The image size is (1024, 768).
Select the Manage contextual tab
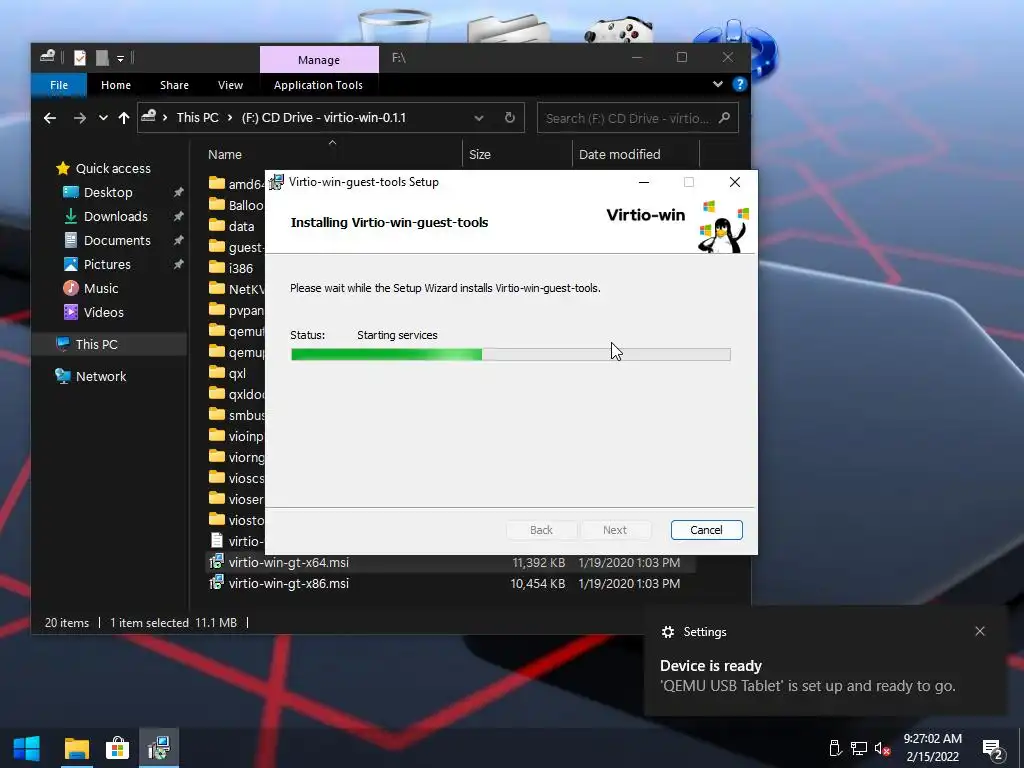[319, 59]
